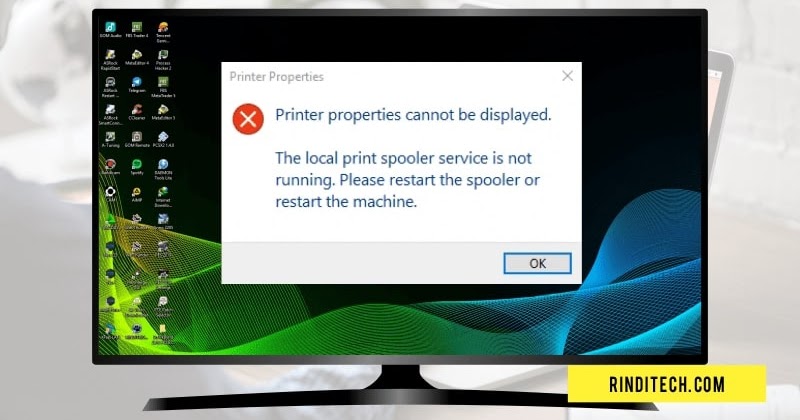Select the GOM Remote desktop icon
Screen dimensions: 800x420
pyautogui.click(x=137, y=139)
